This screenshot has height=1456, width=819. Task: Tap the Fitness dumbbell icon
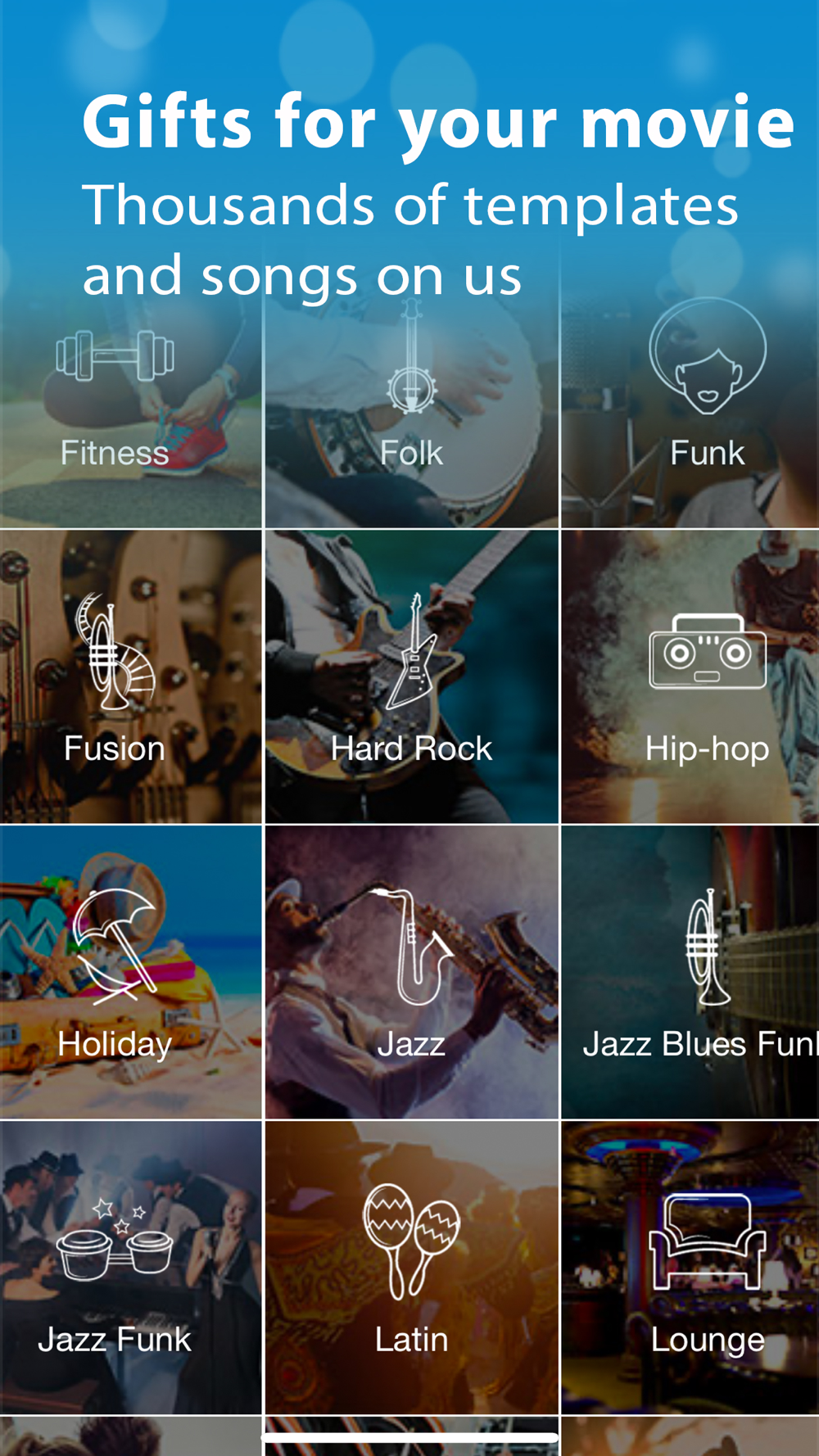(115, 355)
